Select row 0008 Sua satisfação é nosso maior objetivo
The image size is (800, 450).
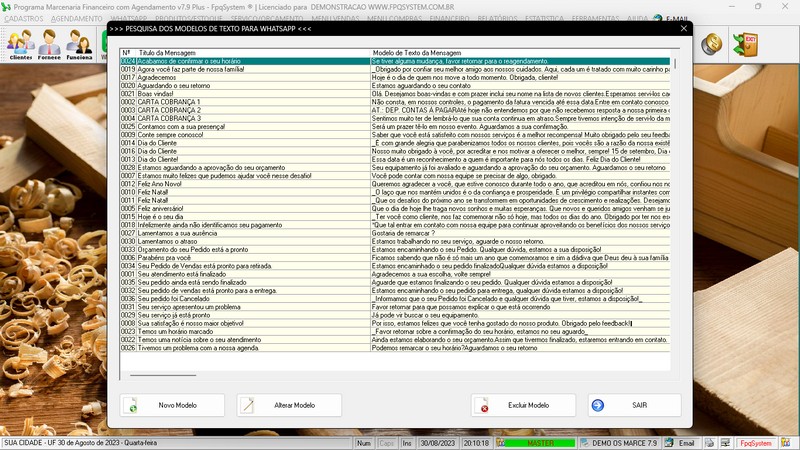pos(395,323)
